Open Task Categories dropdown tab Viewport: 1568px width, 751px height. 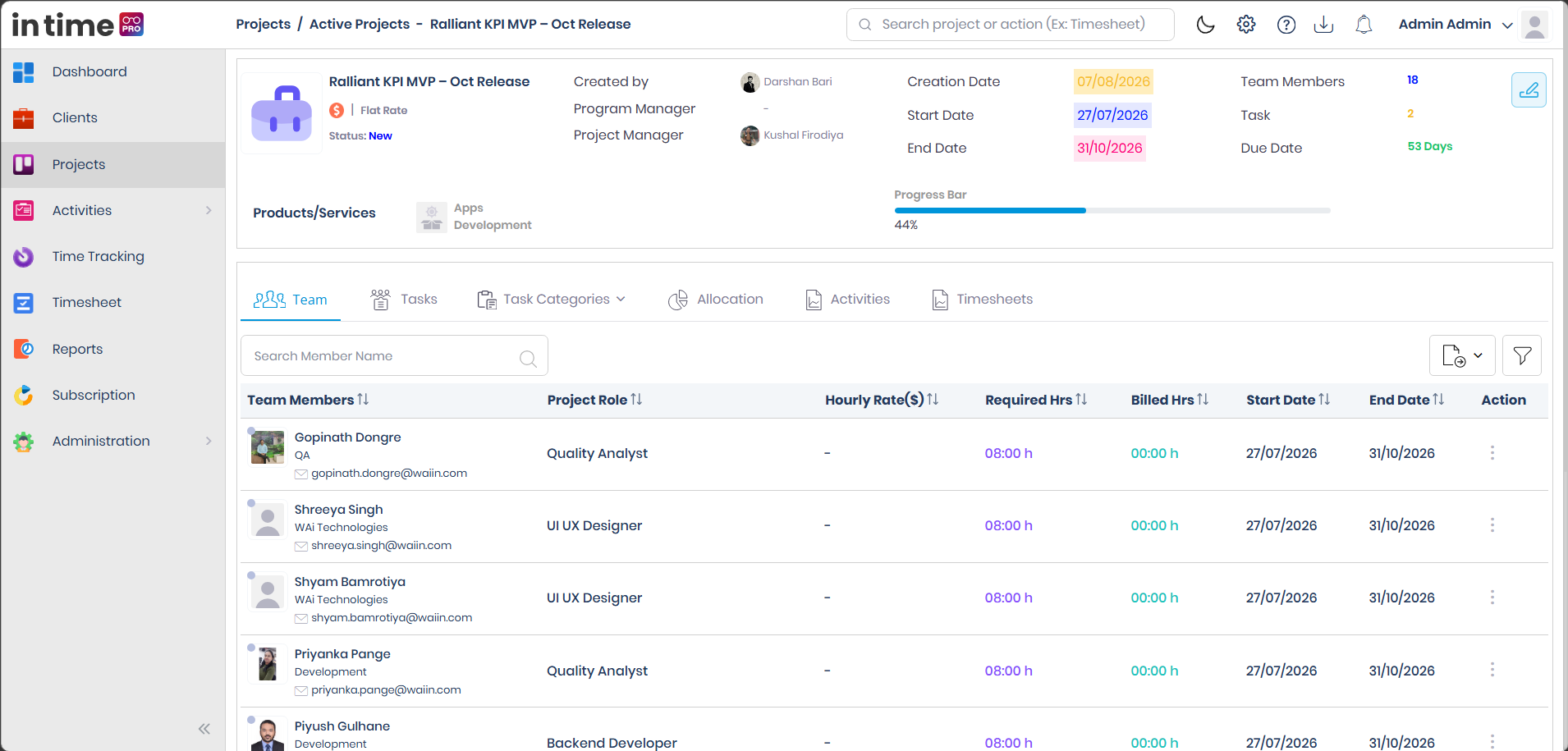tap(552, 300)
